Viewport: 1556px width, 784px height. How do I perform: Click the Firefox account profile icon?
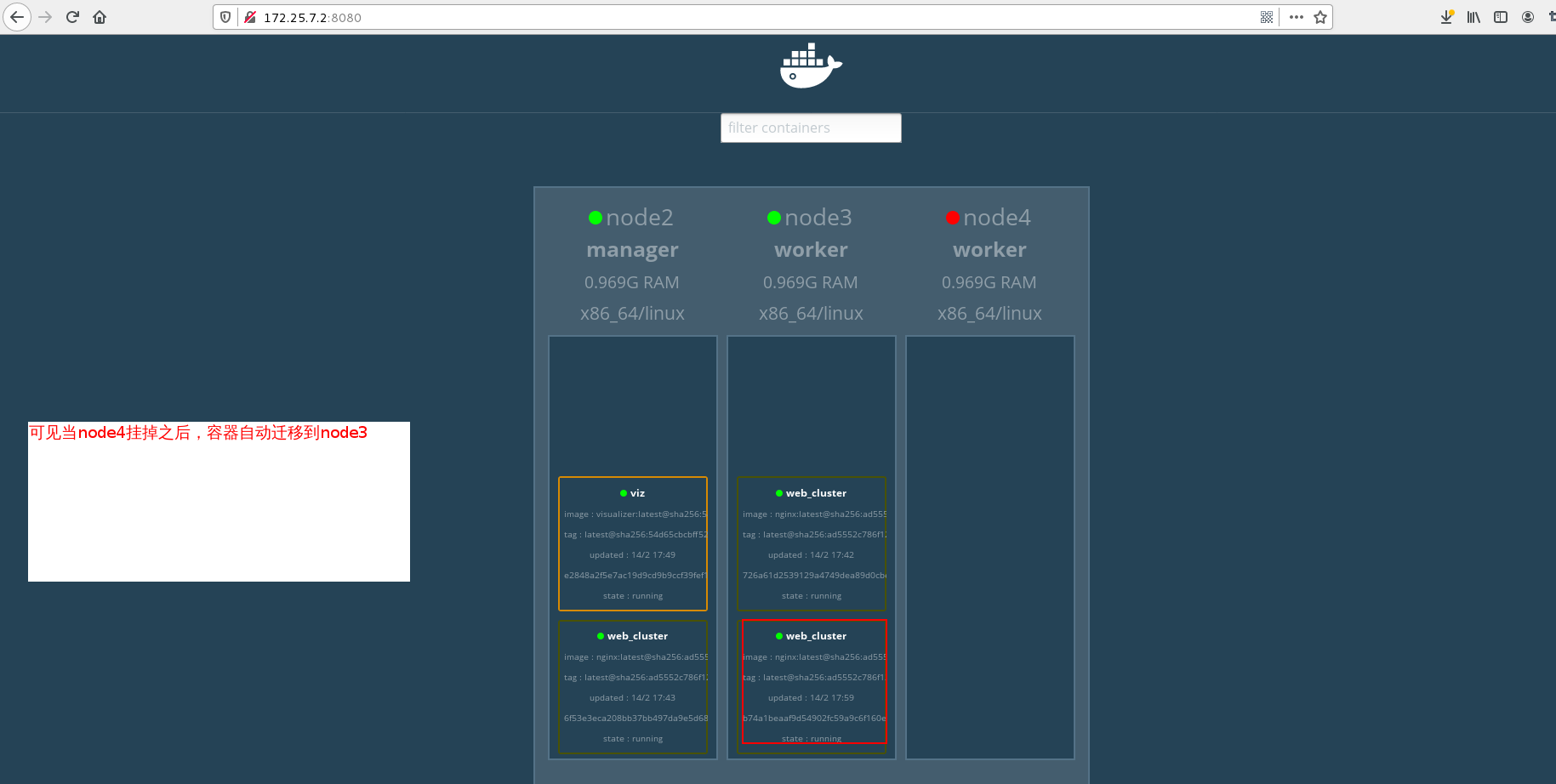[x=1528, y=17]
